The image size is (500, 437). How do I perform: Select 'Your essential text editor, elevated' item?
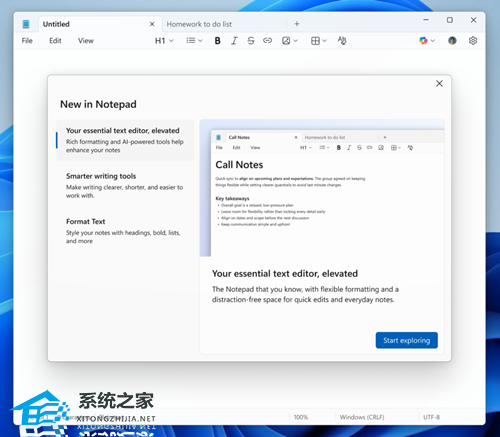pos(125,140)
